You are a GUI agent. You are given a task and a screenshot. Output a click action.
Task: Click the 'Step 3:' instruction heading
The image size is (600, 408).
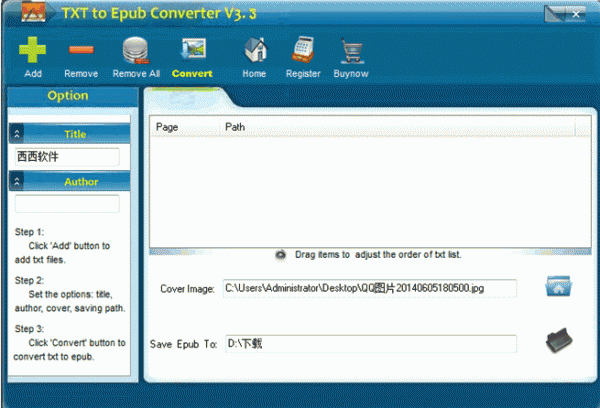pos(29,329)
